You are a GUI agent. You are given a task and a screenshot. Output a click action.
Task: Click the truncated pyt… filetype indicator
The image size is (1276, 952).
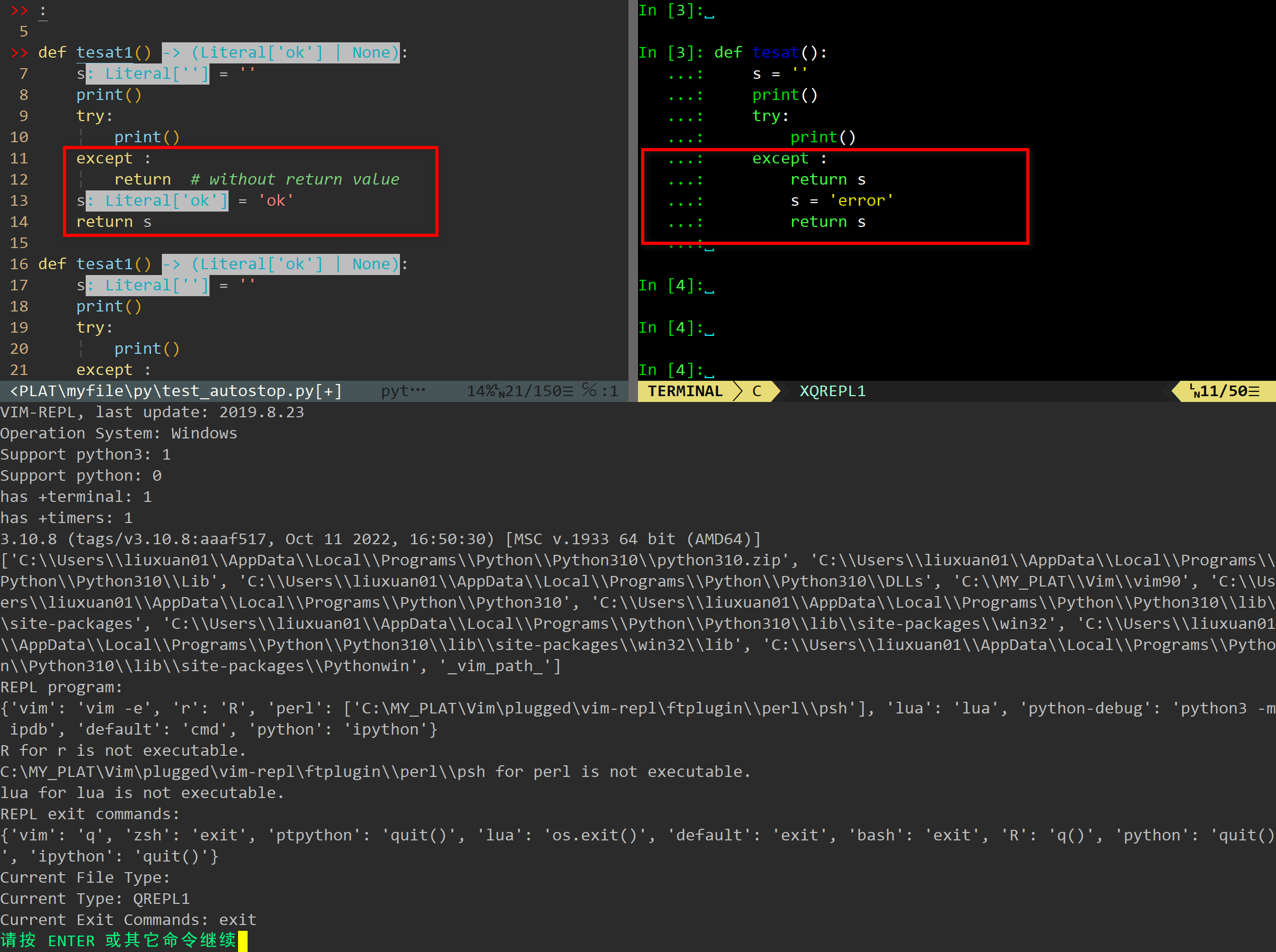pos(403,391)
